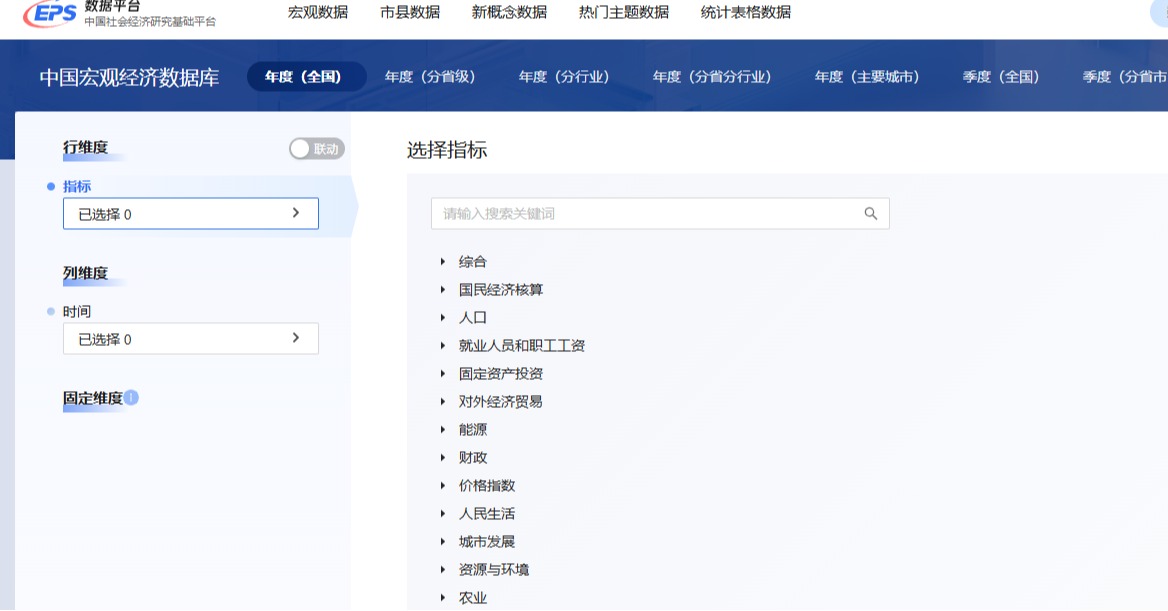Click the indicator keyword search field
The height and width of the screenshot is (611, 1168).
click(660, 214)
